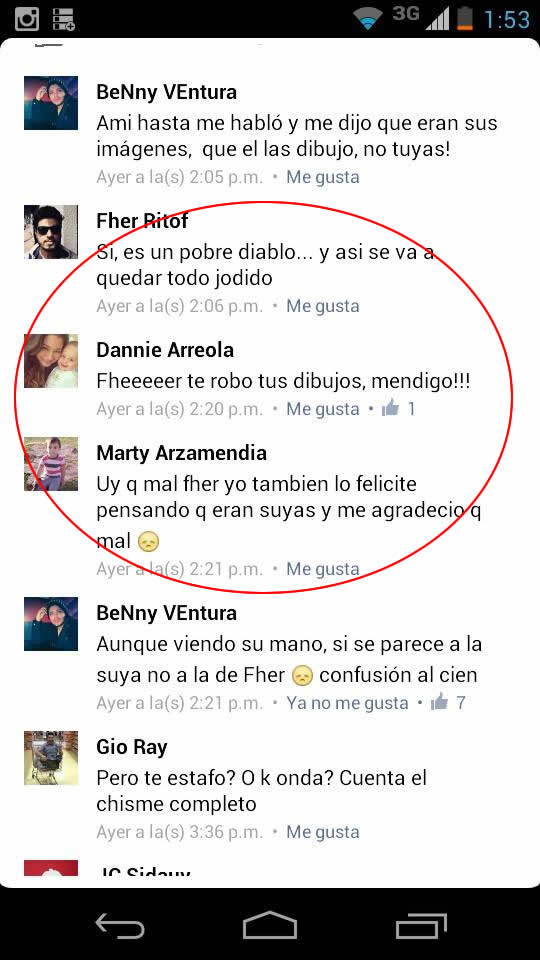Viewport: 540px width, 960px height.
Task: Open Marty Arzamendia's profile name link
Action: pos(181,453)
